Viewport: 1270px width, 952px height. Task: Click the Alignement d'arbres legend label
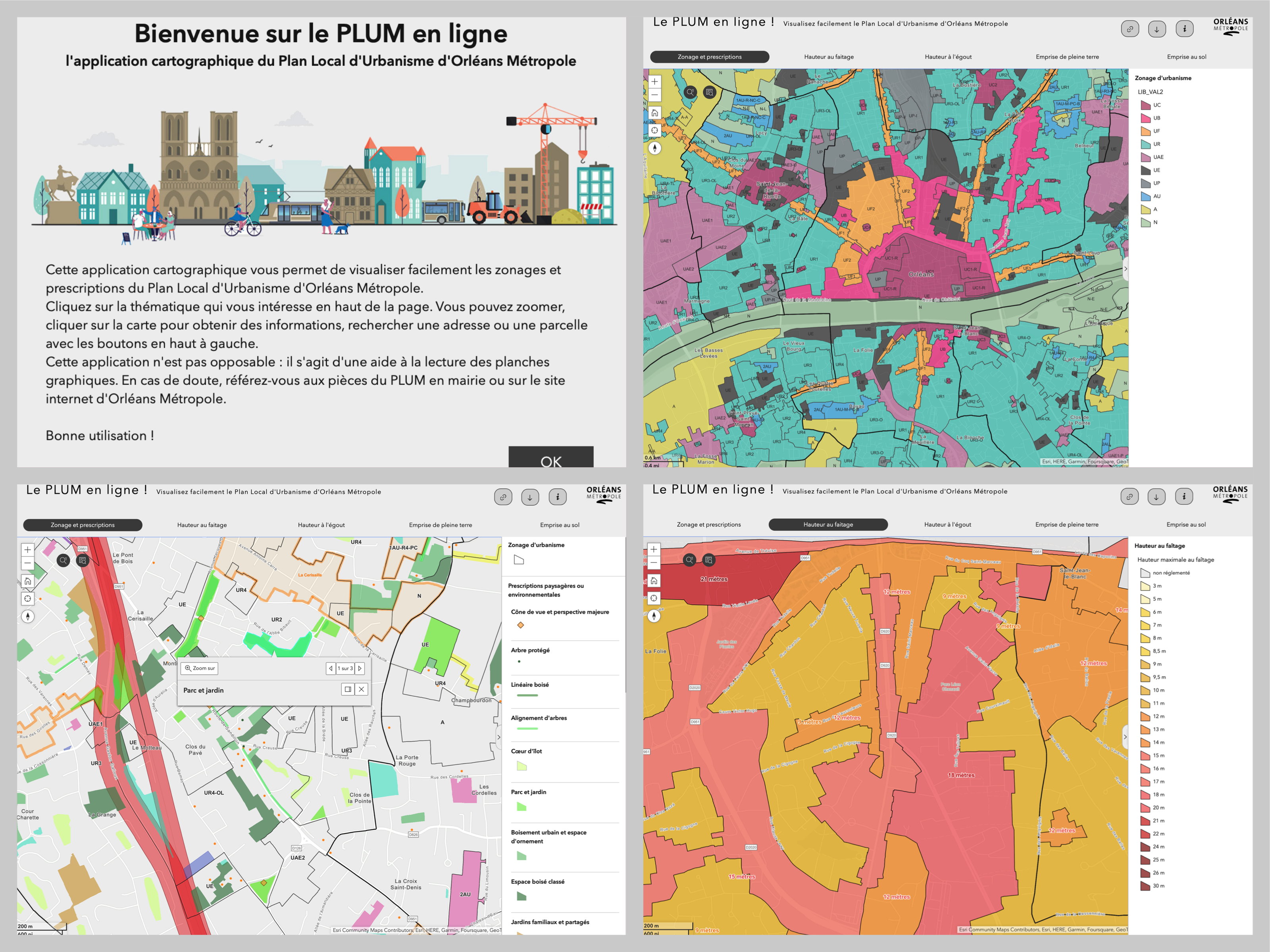point(539,718)
